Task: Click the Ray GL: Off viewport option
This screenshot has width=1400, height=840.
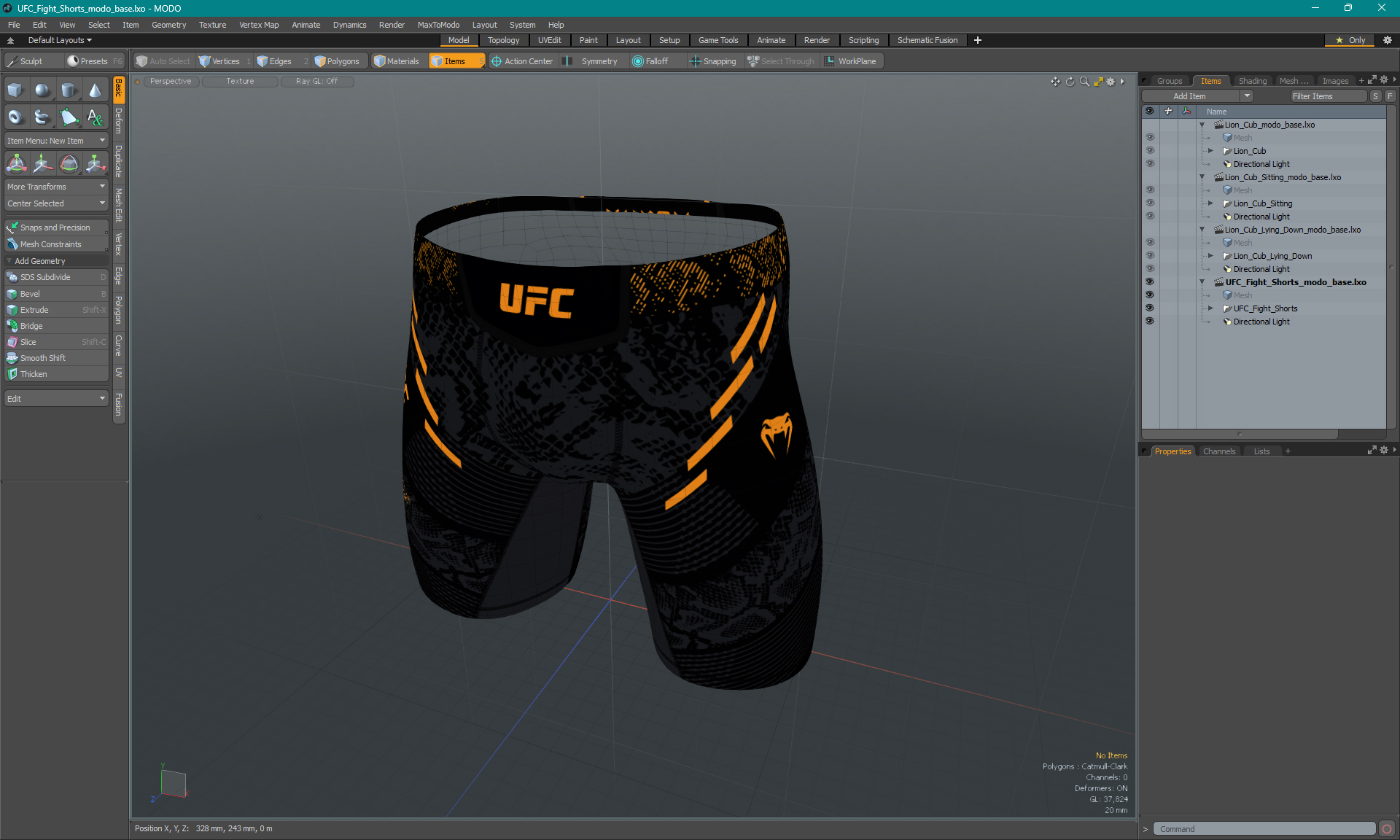Action: [x=316, y=82]
